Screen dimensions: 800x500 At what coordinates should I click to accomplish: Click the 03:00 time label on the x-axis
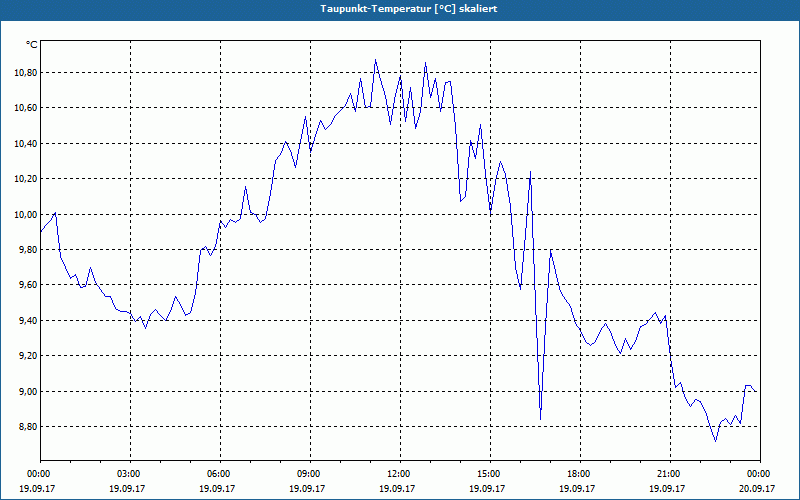(x=131, y=474)
